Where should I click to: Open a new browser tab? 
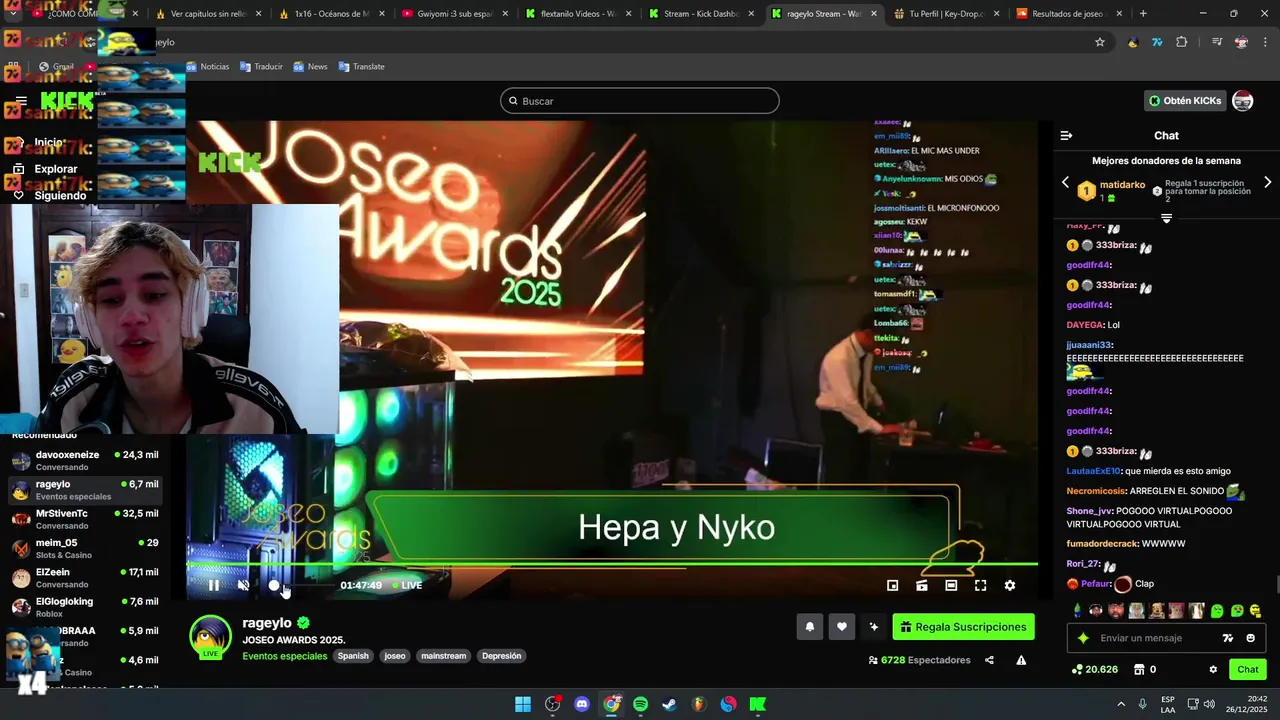pos(1143,14)
